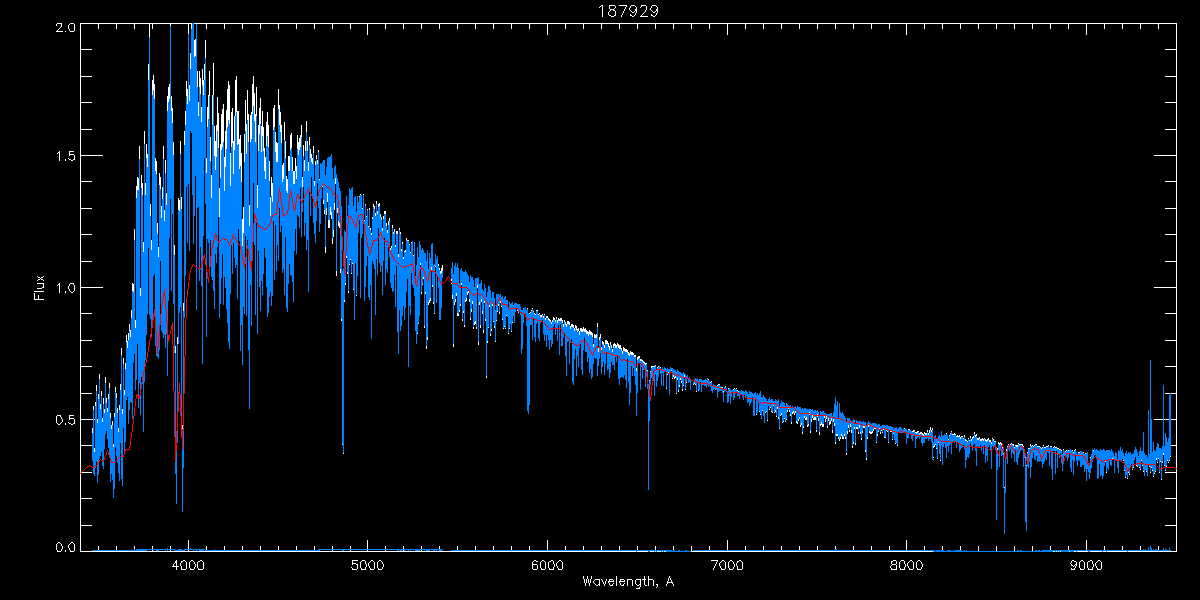Click bottom of absorption line near 6560
This screenshot has width=1200, height=600.
tap(648, 486)
